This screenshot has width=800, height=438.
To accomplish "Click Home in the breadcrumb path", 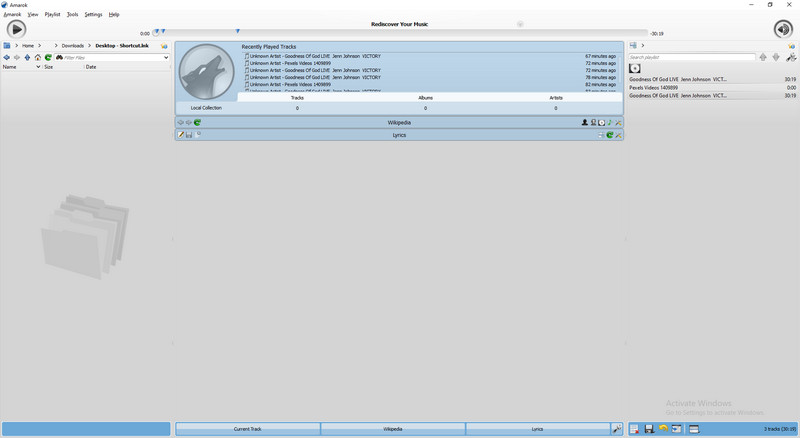I will pyautogui.click(x=28, y=45).
